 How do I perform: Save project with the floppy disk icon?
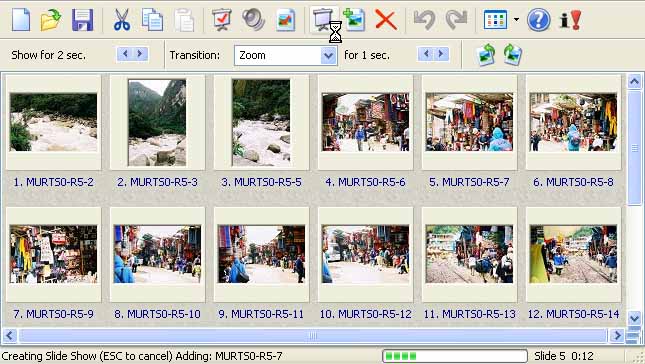[x=82, y=20]
